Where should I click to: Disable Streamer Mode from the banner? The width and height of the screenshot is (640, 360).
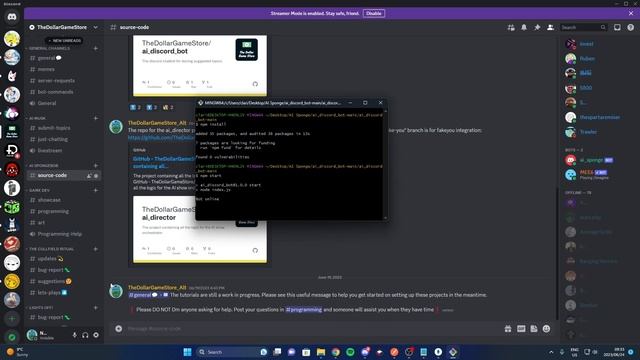(x=373, y=13)
